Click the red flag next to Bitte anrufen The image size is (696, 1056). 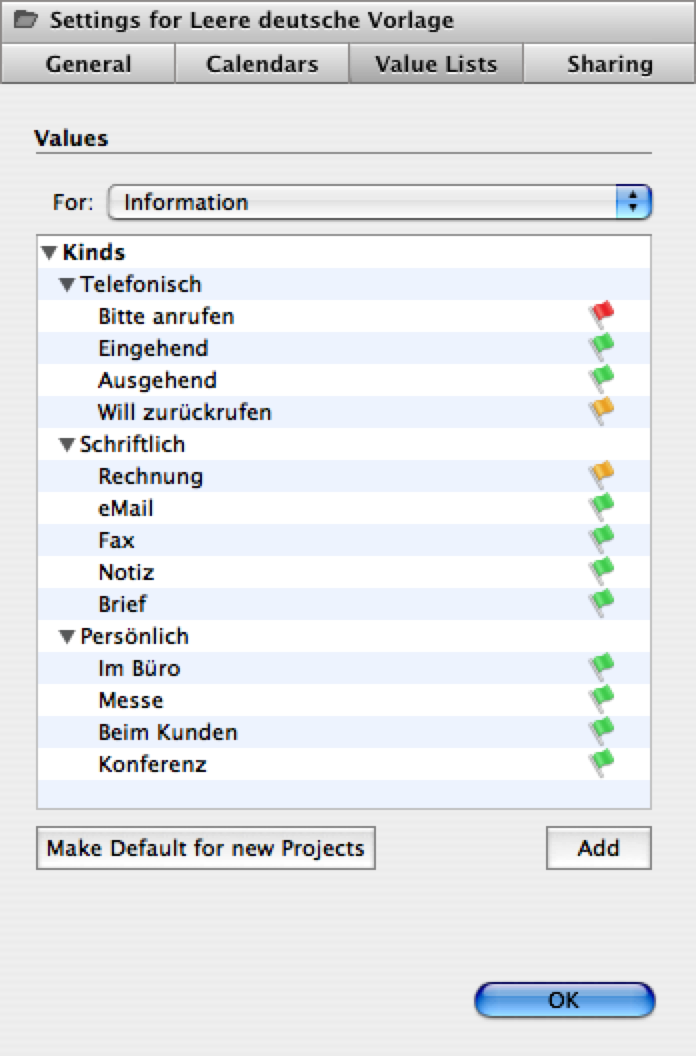pyautogui.click(x=602, y=314)
